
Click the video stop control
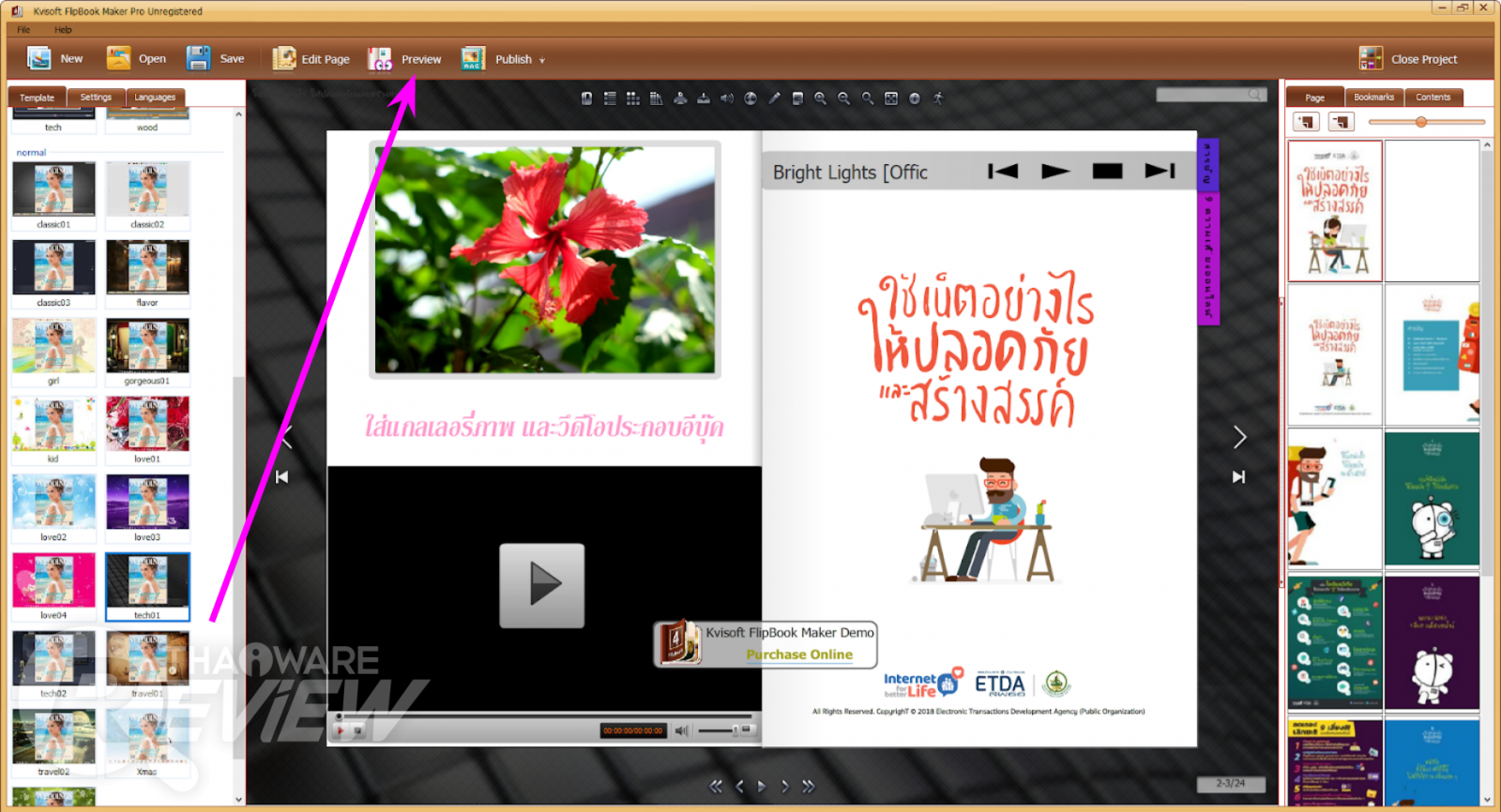(x=357, y=730)
